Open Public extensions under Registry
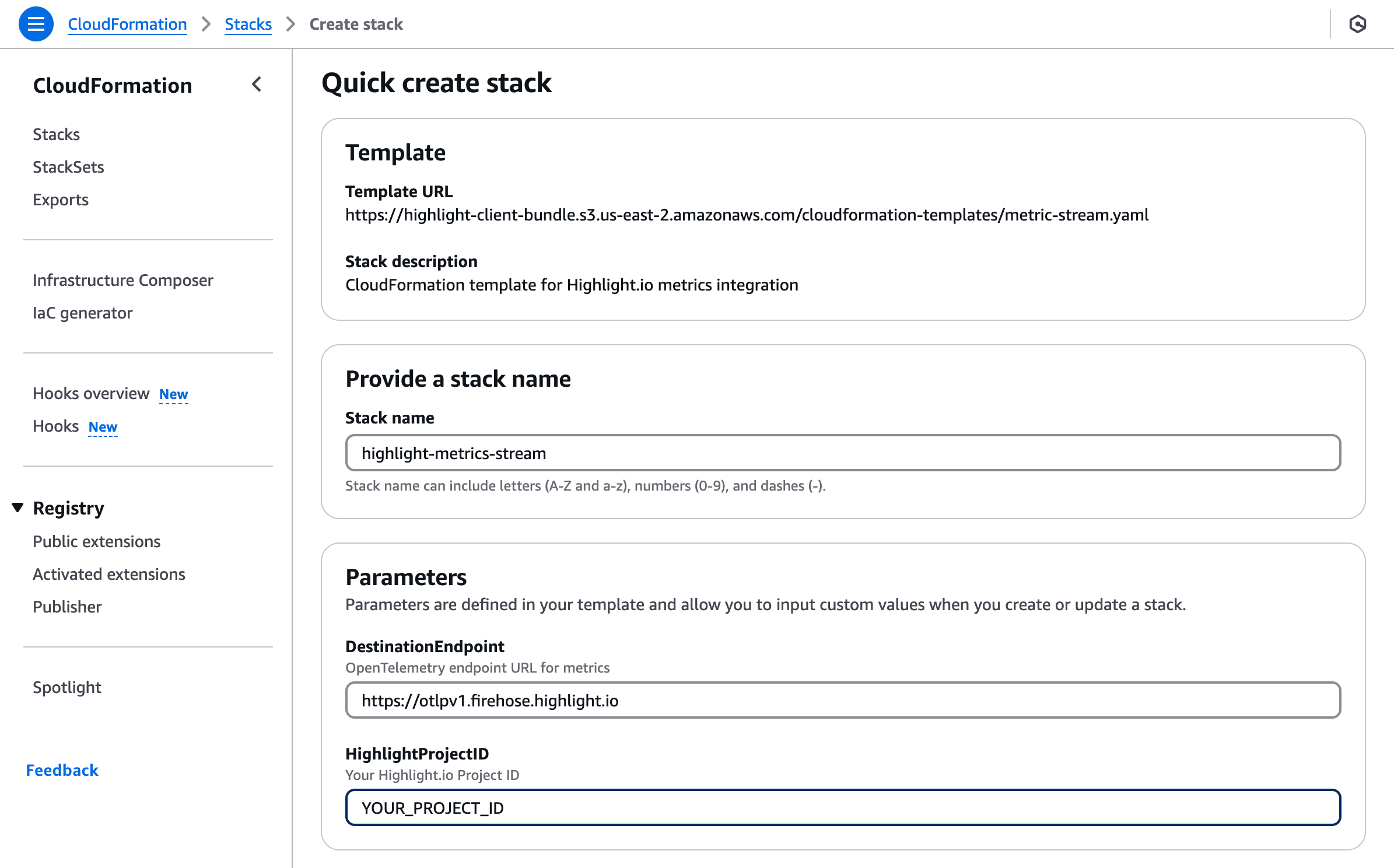 tap(96, 541)
